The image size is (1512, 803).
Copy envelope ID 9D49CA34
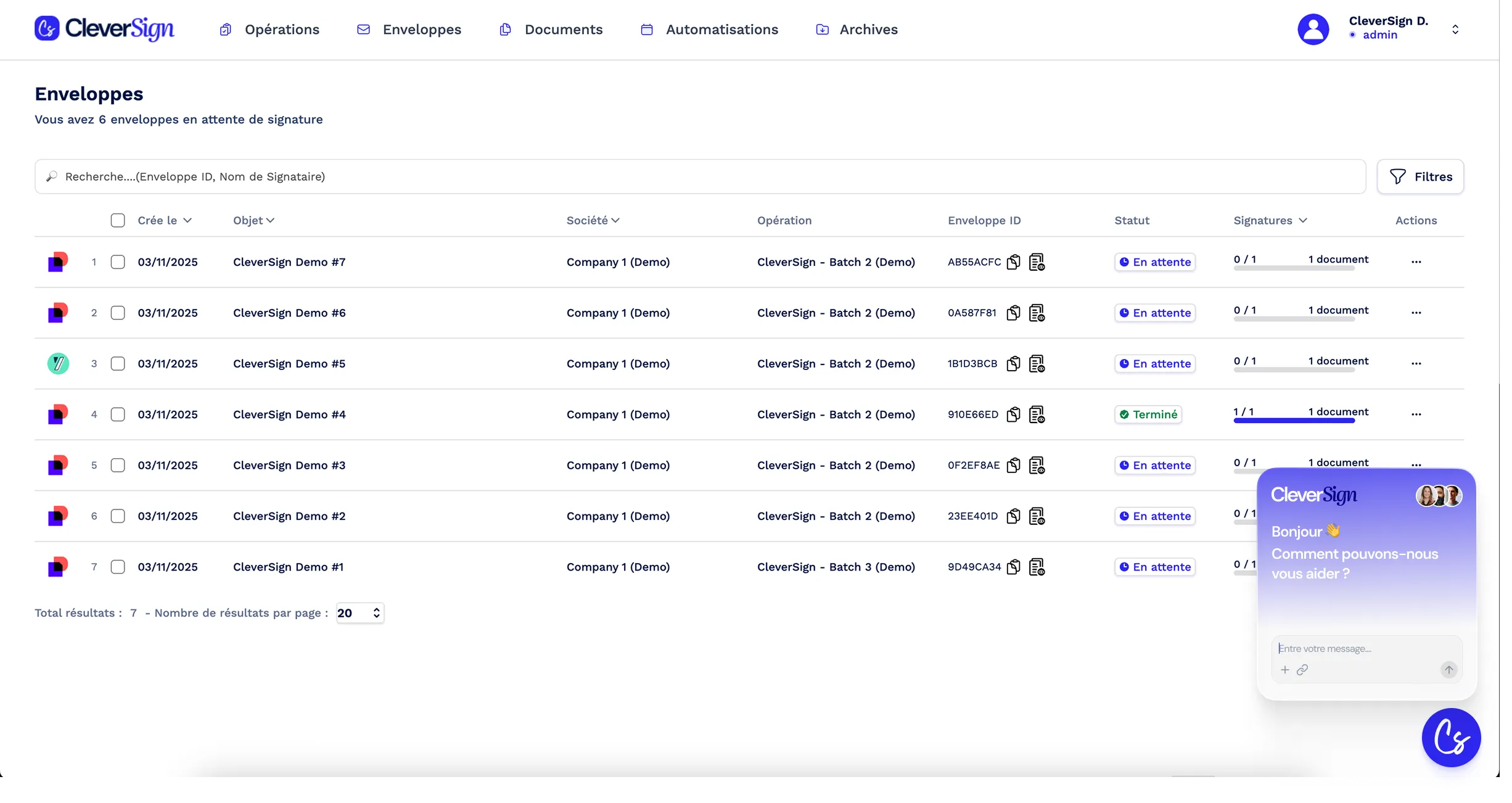[x=1013, y=567]
